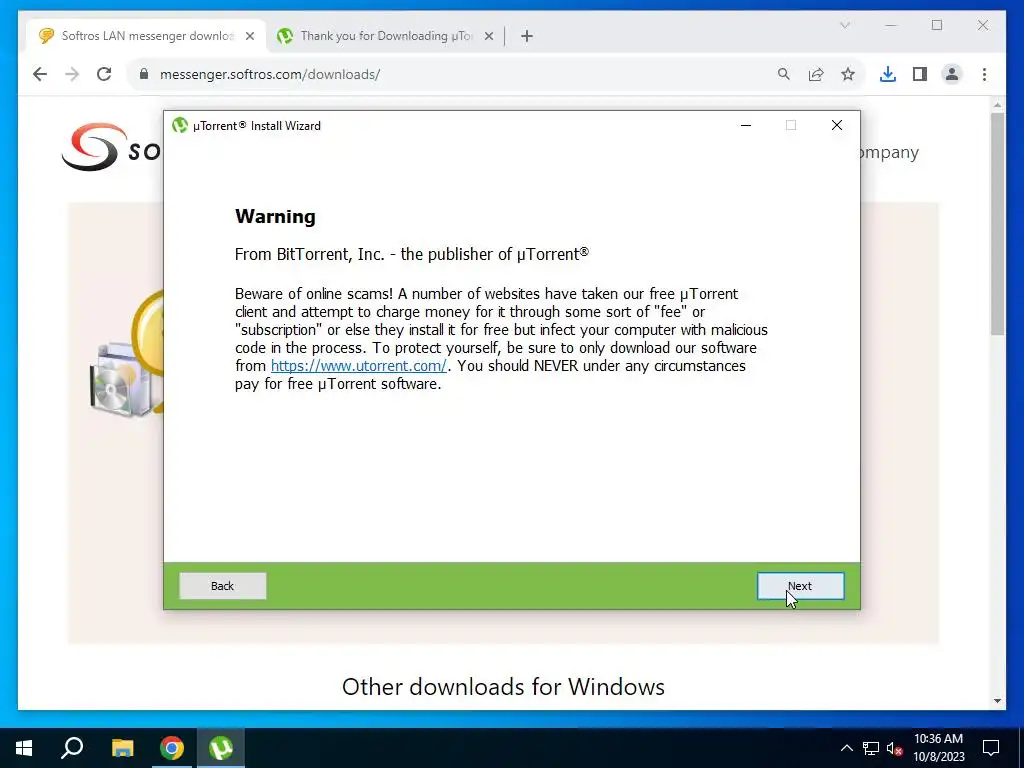View site information lock icon
1024x768 pixels.
[144, 74]
